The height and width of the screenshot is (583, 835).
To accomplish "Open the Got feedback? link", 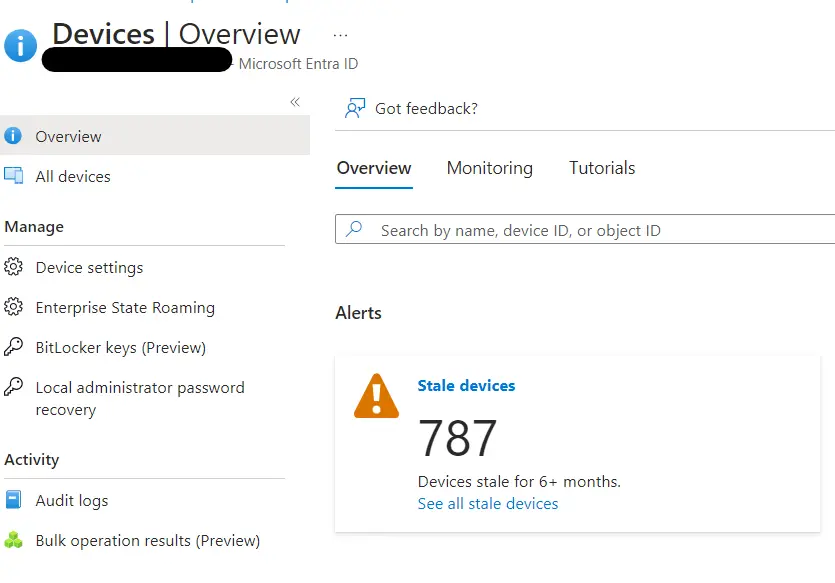I will [x=426, y=109].
